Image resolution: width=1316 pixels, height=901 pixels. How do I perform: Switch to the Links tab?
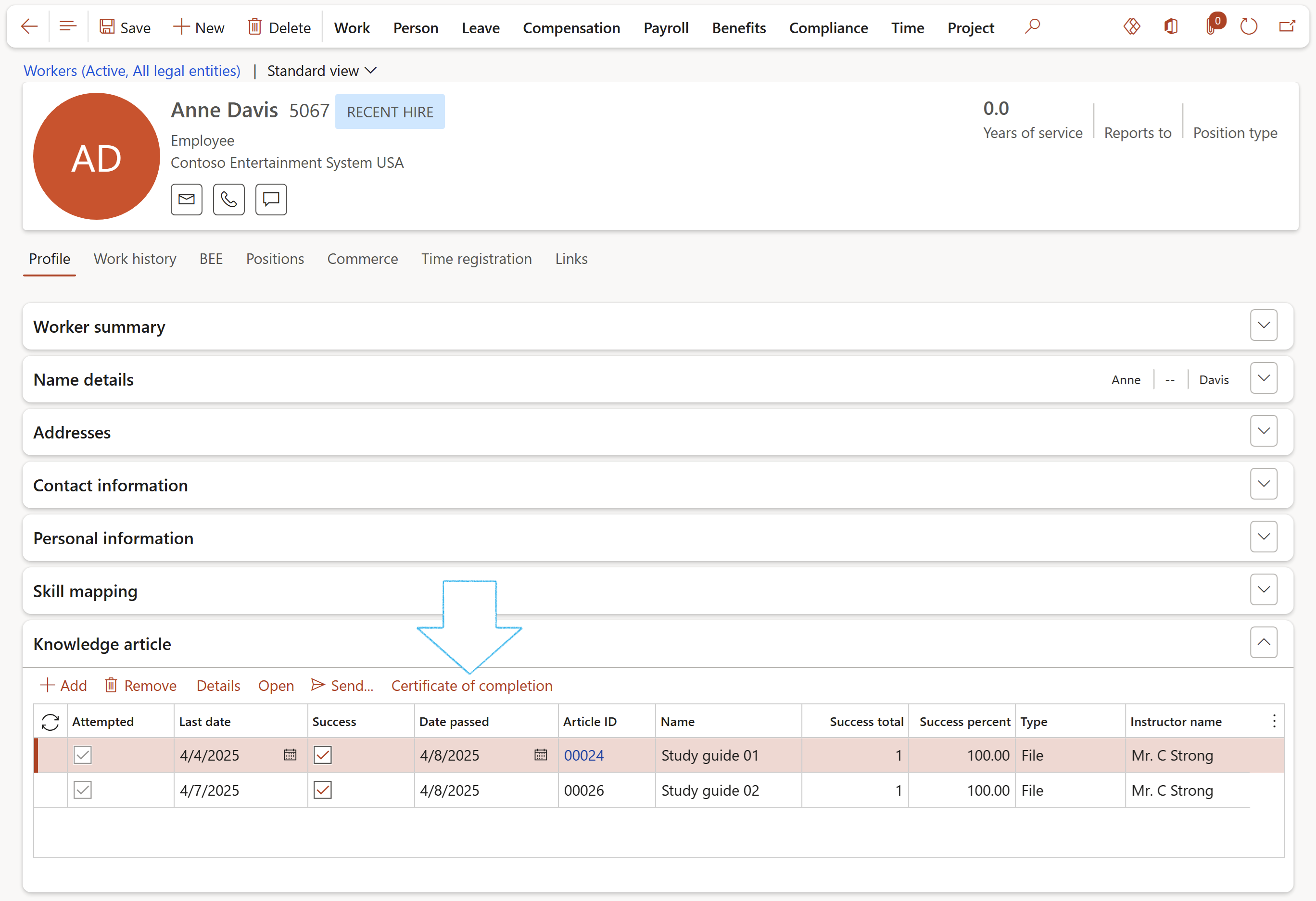571,259
